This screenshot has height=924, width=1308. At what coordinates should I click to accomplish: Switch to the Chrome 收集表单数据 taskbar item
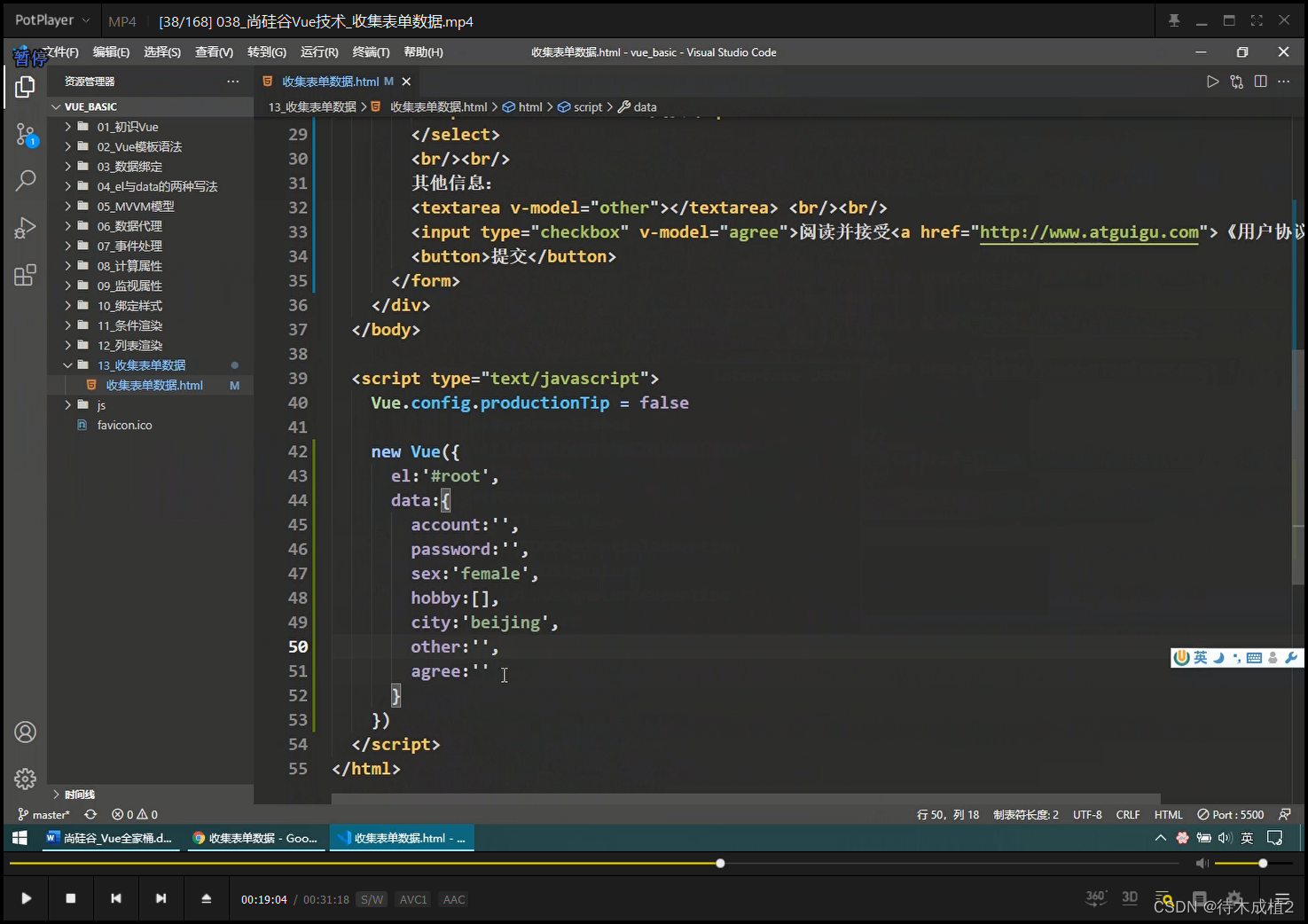coord(255,838)
